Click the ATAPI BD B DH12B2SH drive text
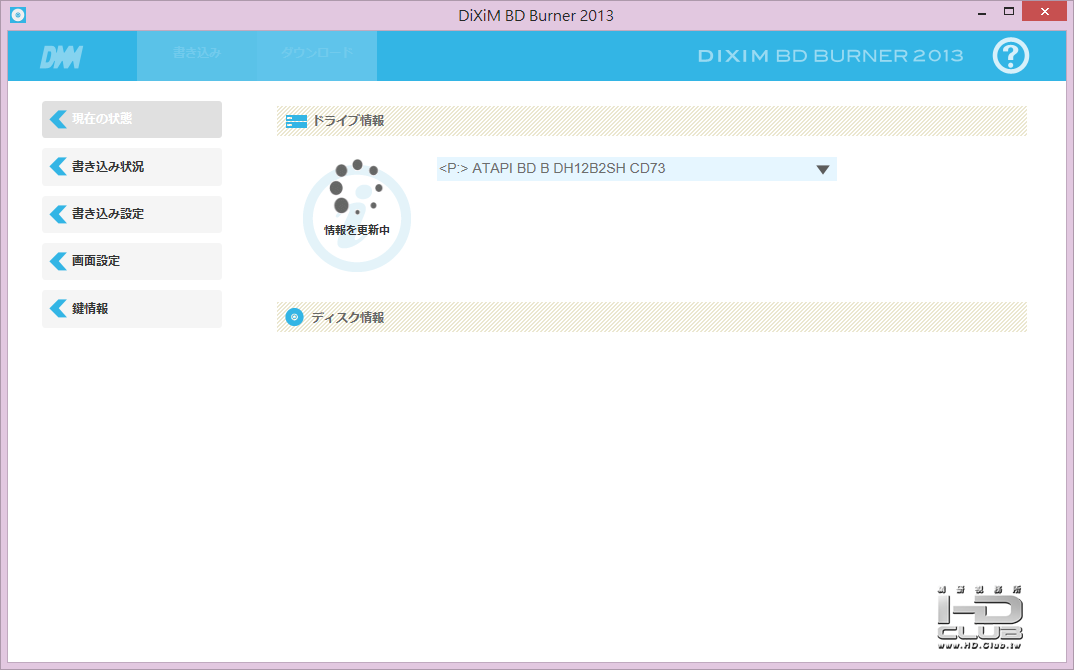The height and width of the screenshot is (670, 1074). [x=552, y=169]
